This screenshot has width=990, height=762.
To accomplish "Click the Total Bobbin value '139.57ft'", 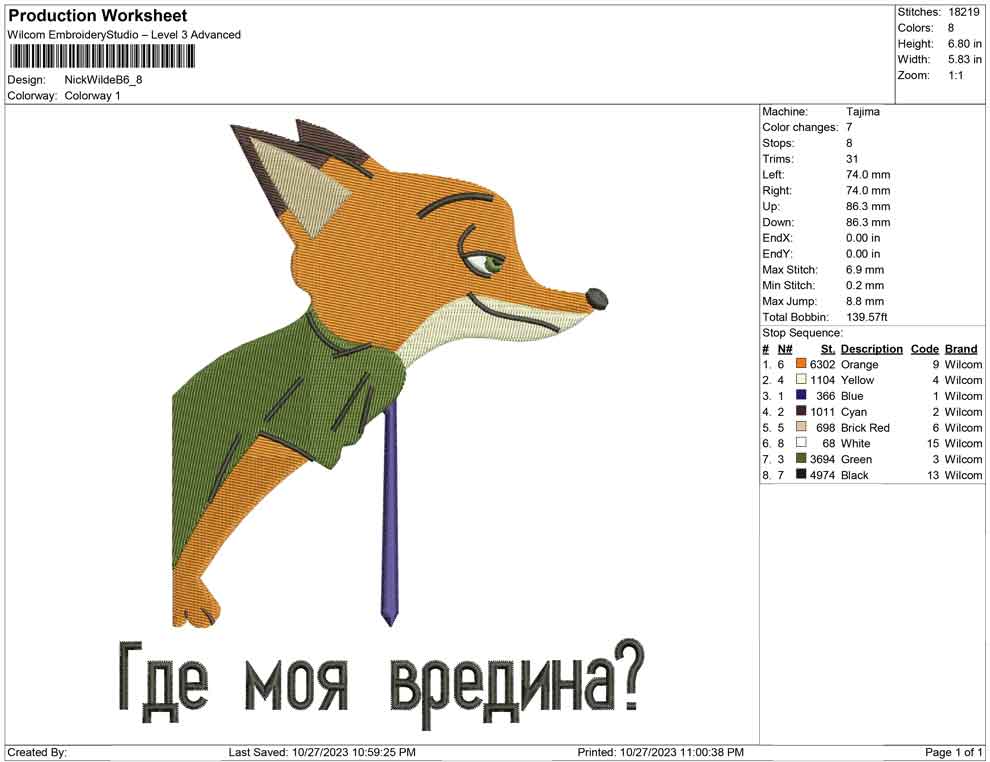I will click(x=867, y=317).
